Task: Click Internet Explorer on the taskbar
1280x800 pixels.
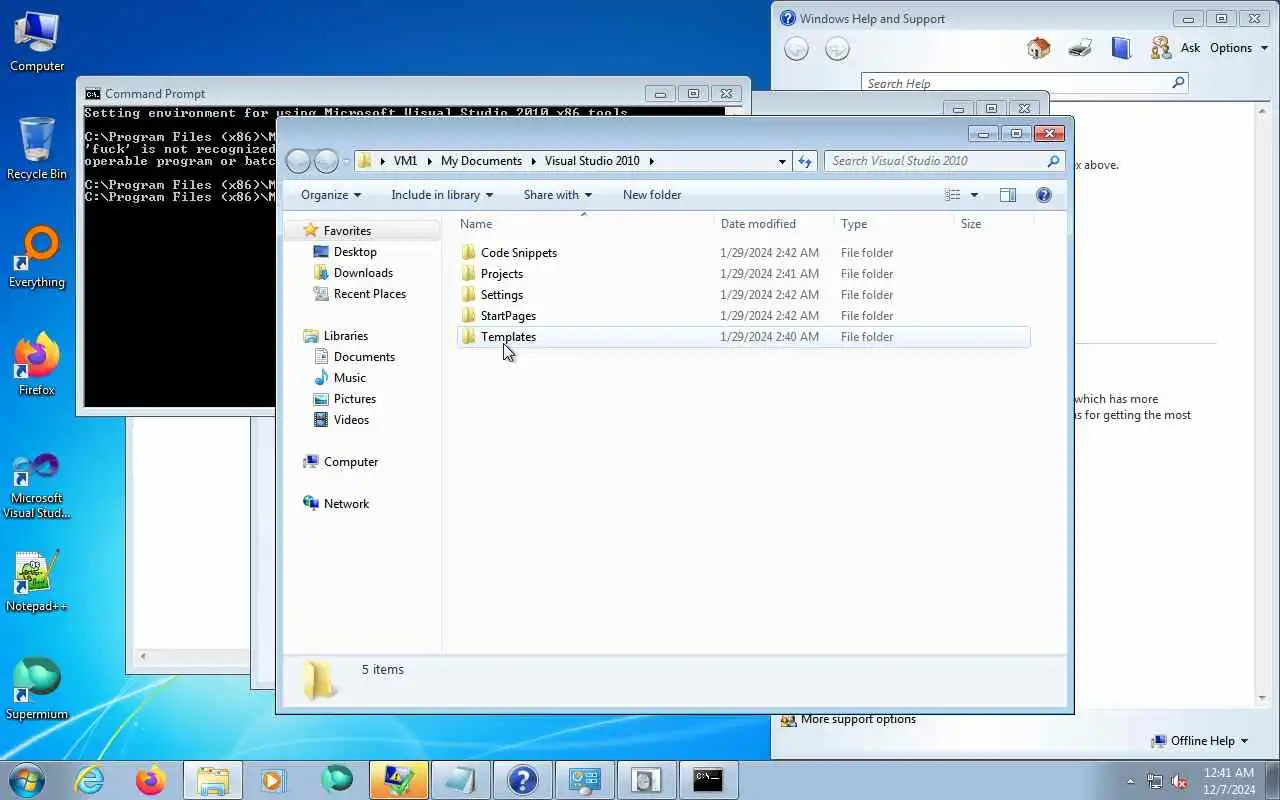Action: pyautogui.click(x=90, y=780)
